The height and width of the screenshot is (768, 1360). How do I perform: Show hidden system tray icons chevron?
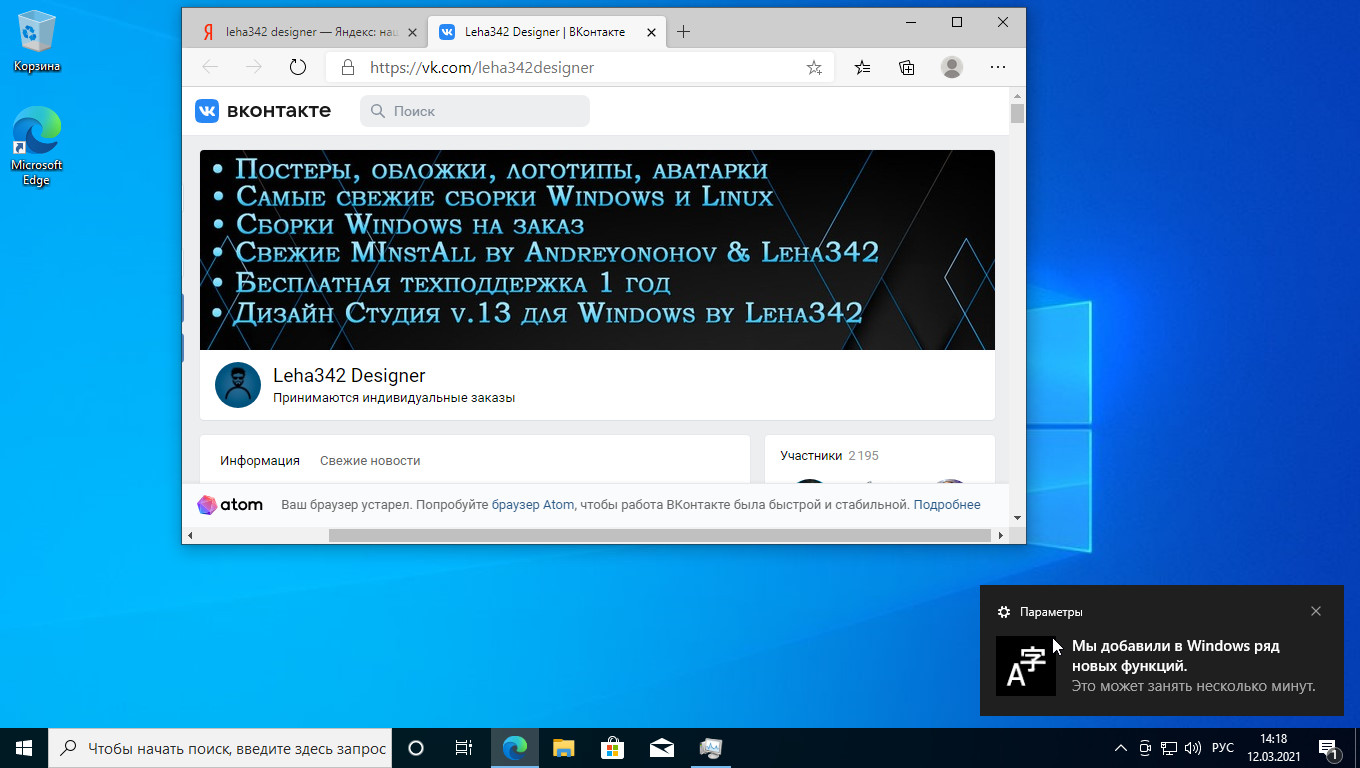1120,748
